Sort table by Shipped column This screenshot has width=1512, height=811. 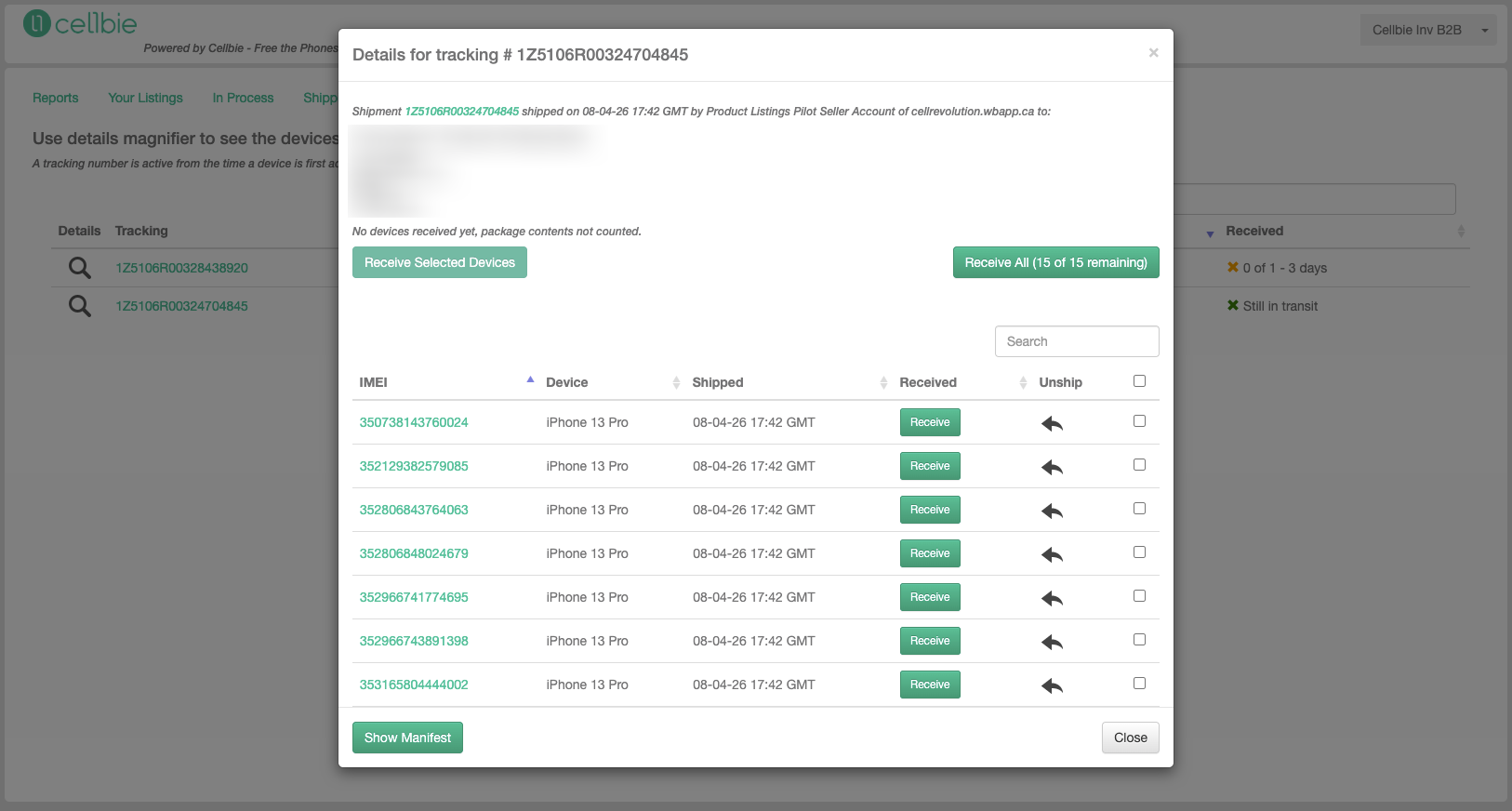(789, 382)
